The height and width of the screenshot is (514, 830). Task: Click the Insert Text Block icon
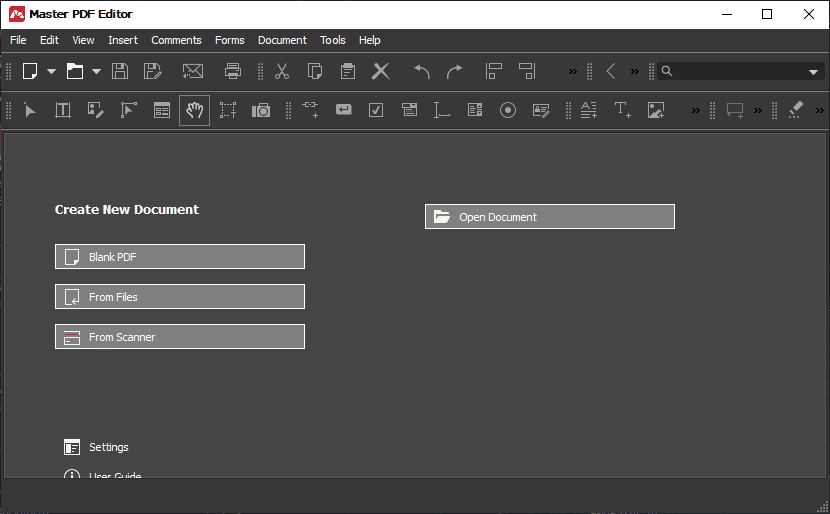pyautogui.click(x=589, y=110)
